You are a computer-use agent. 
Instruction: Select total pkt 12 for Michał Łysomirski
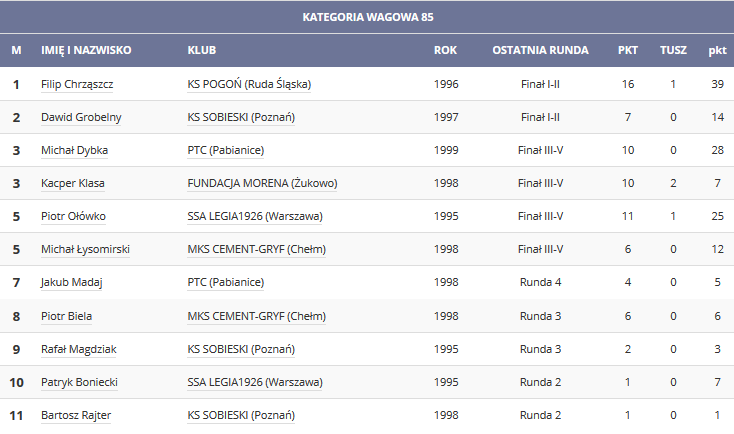(x=717, y=249)
